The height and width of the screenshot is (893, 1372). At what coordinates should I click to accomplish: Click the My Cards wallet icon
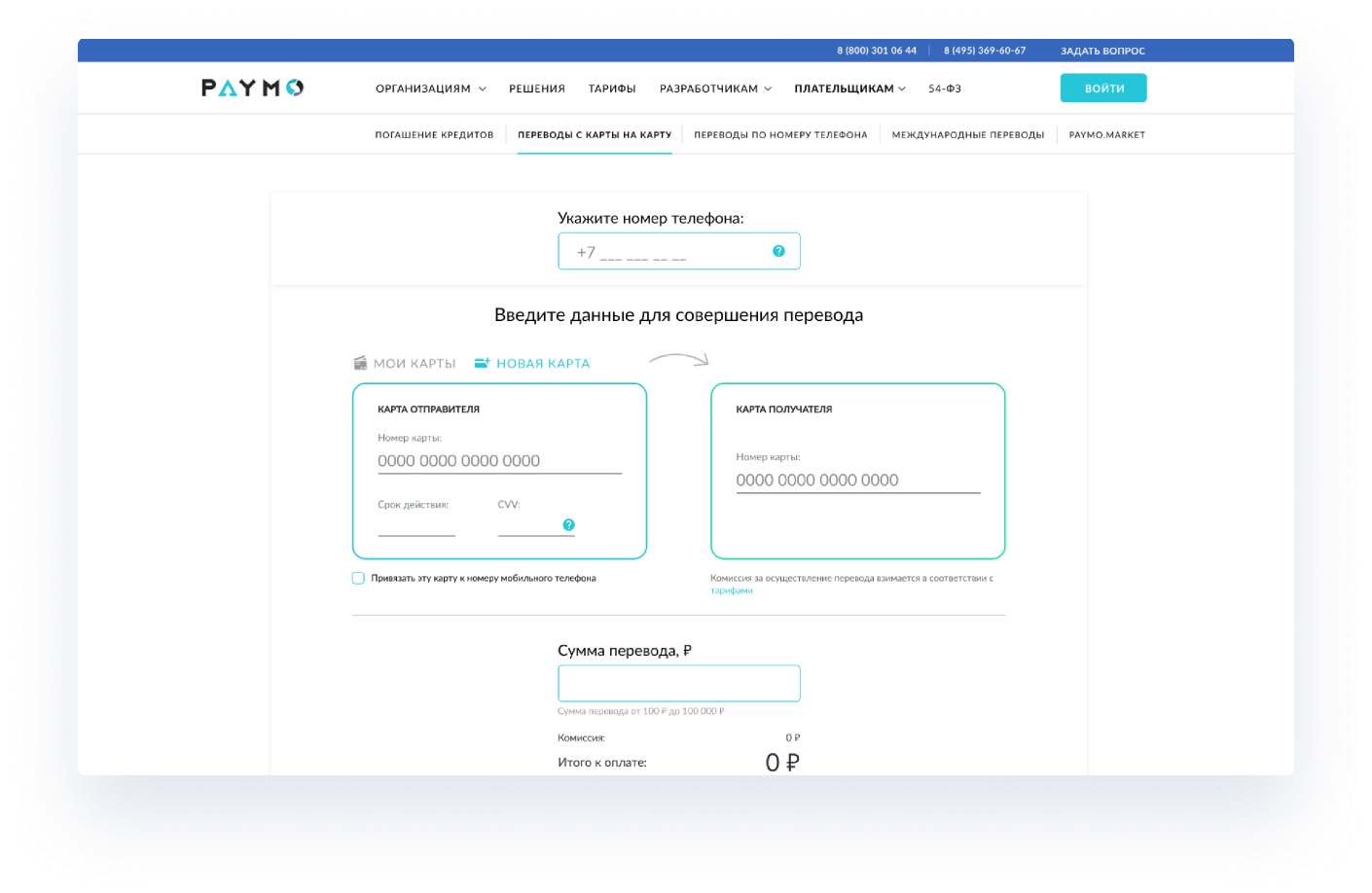(360, 363)
